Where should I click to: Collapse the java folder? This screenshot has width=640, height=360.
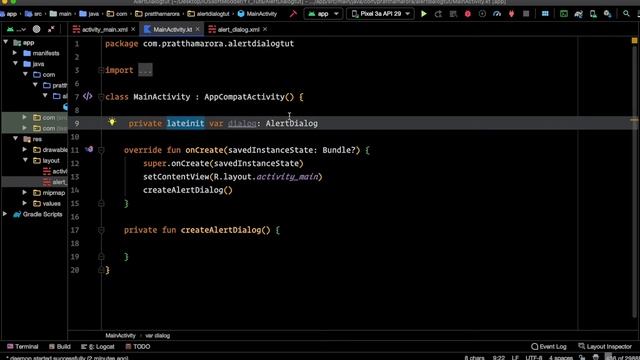[16, 63]
